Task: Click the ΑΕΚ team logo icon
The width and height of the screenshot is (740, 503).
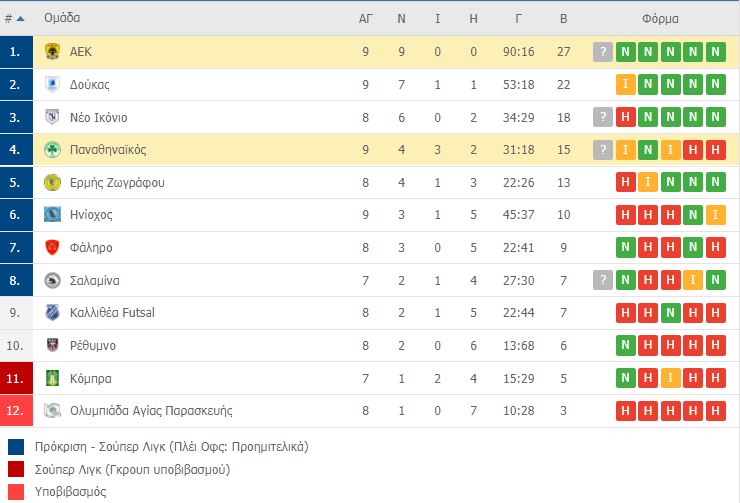Action: [x=53, y=52]
